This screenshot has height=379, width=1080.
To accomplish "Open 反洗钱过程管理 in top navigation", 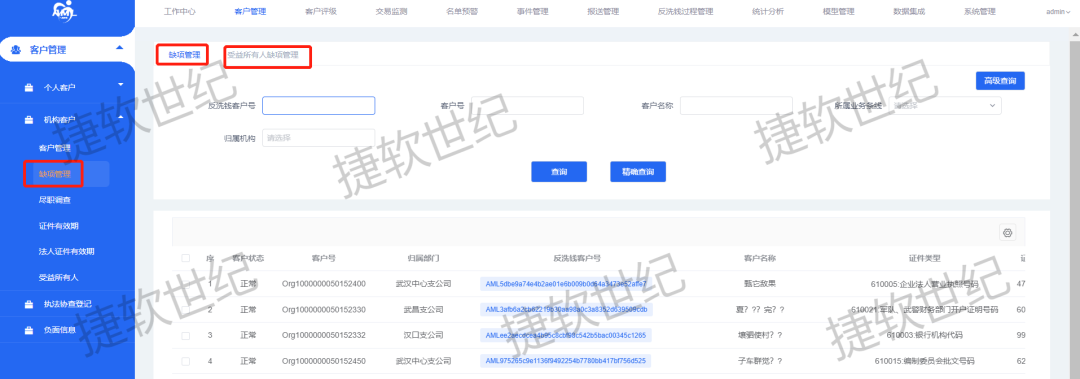I will pos(685,12).
